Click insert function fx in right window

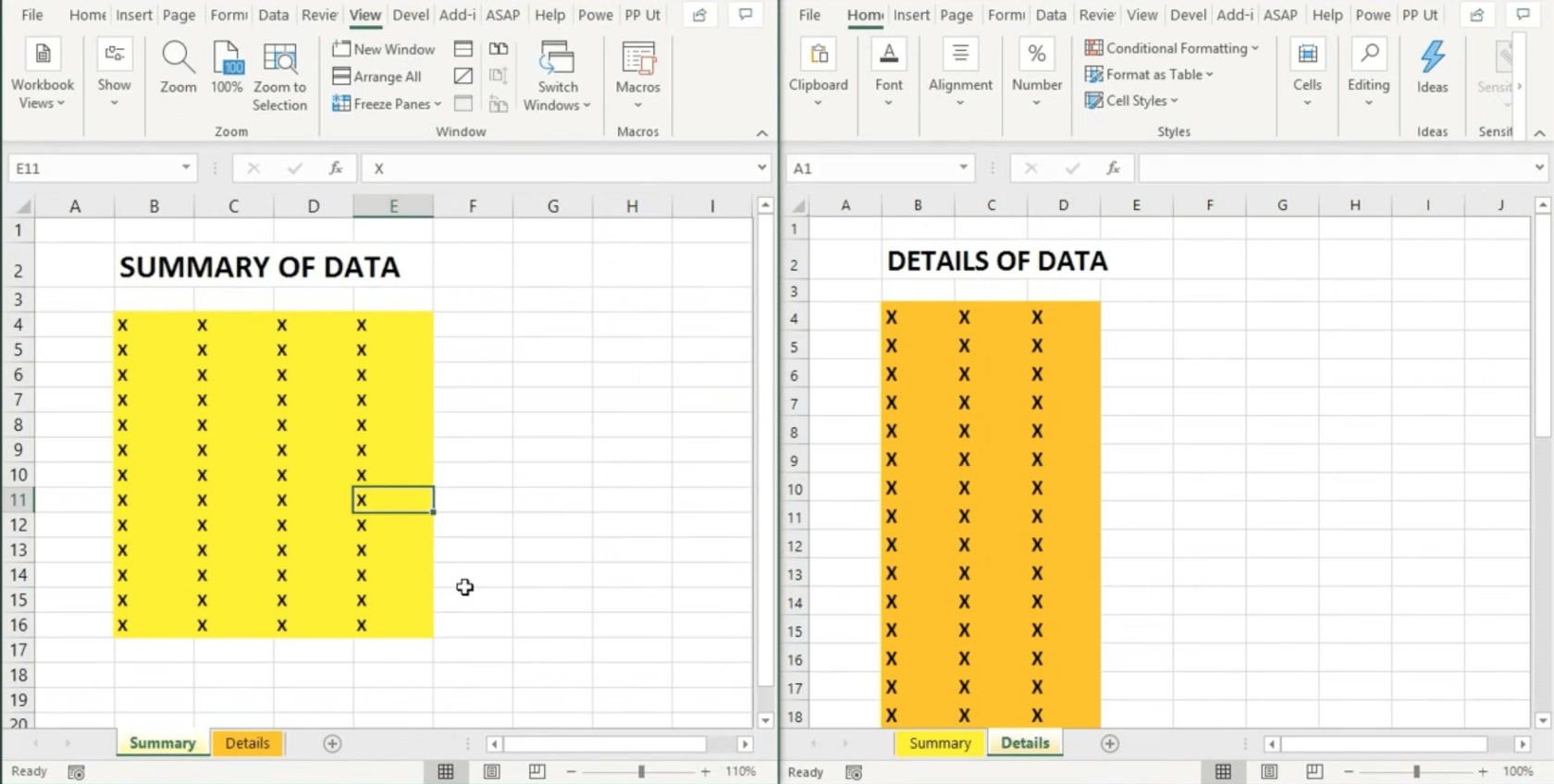1114,168
